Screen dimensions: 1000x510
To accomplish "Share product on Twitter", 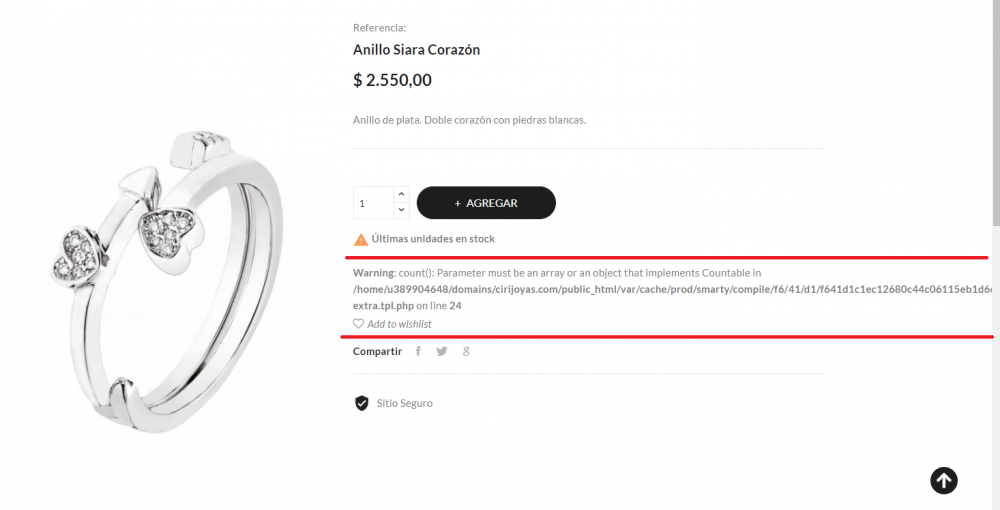I will coord(442,352).
